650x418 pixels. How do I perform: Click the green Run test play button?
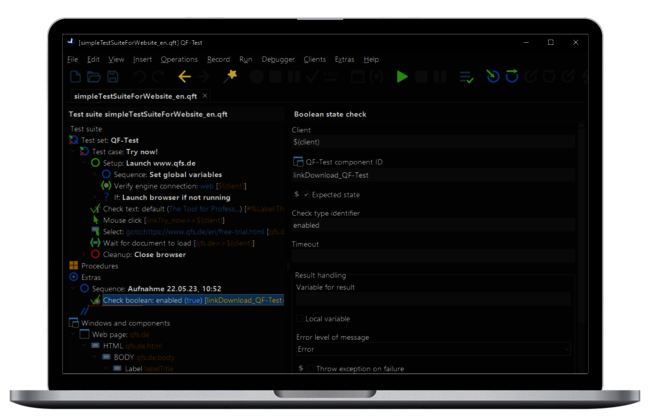pyautogui.click(x=402, y=76)
